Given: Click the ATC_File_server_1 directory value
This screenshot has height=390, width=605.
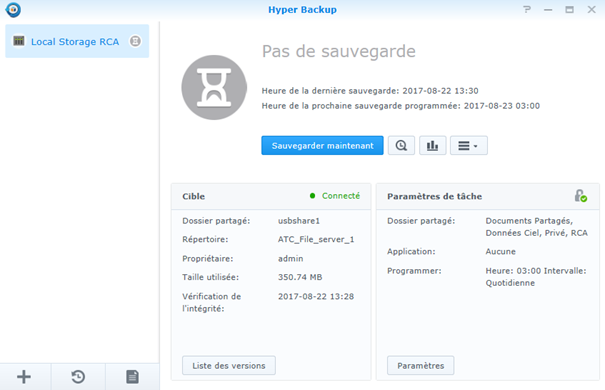Looking at the screenshot, I should (316, 239).
